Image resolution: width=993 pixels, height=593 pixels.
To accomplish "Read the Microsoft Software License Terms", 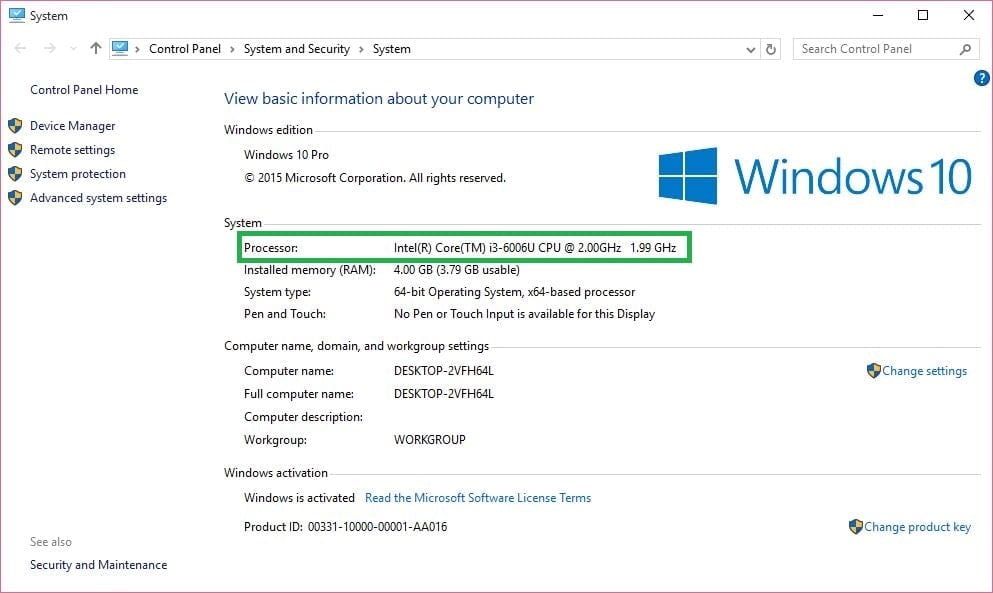I will pos(478,498).
